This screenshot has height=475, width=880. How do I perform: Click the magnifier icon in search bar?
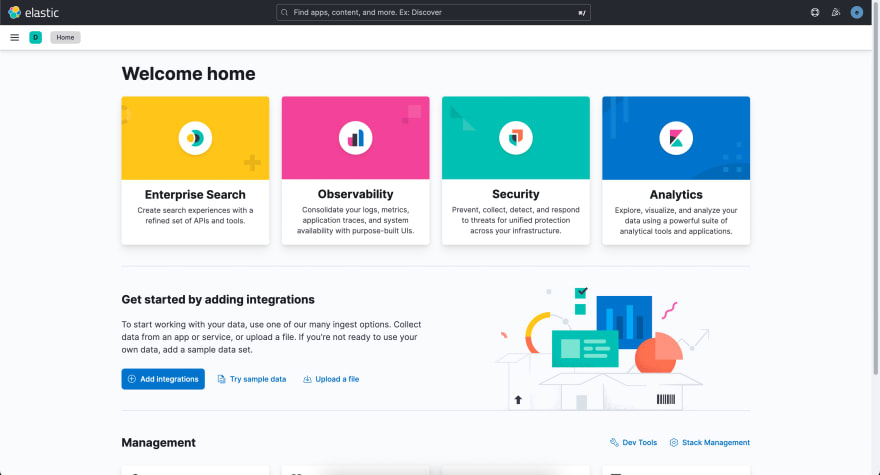pyautogui.click(x=285, y=12)
